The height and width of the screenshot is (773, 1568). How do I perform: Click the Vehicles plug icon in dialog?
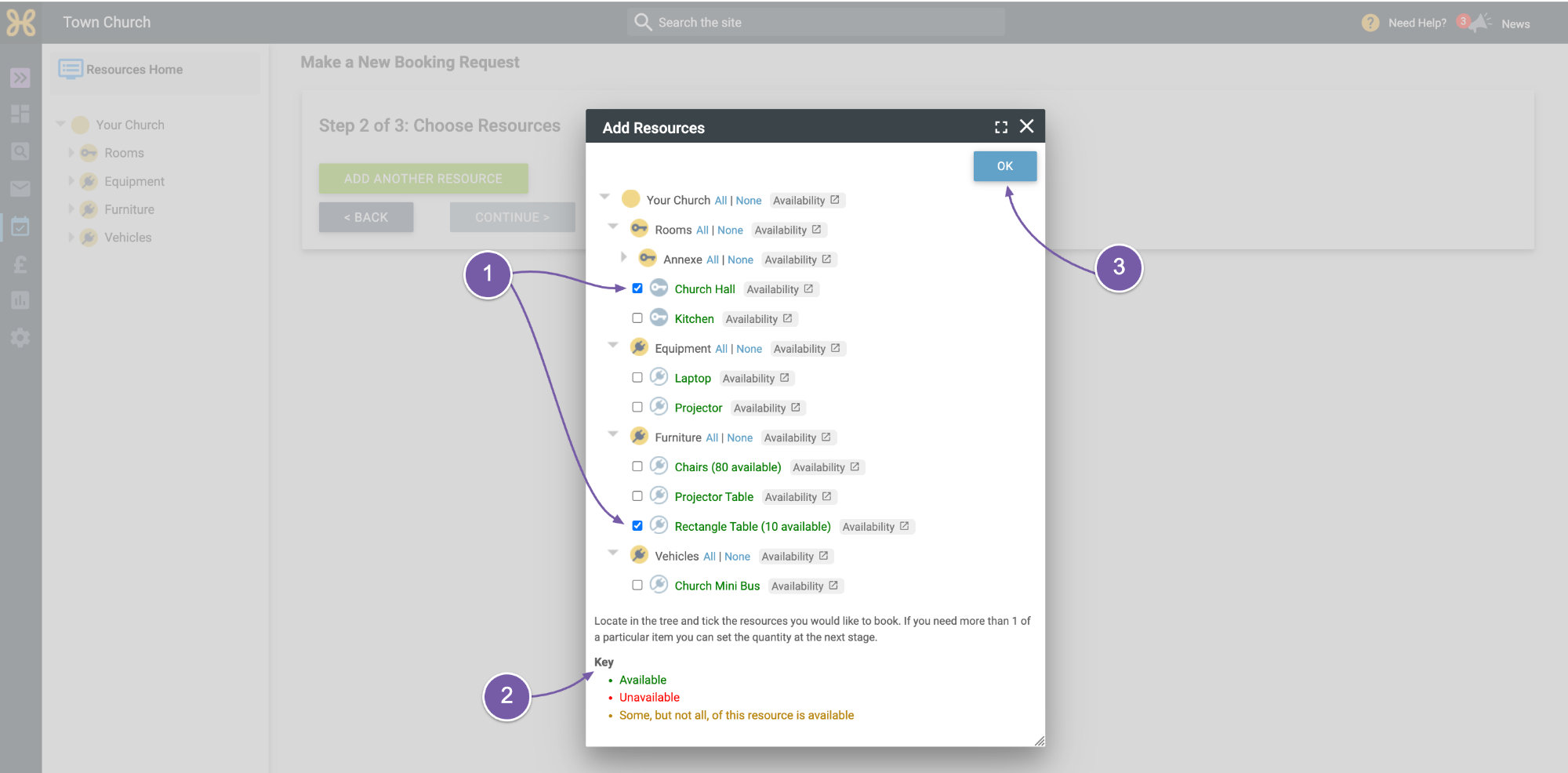click(639, 555)
